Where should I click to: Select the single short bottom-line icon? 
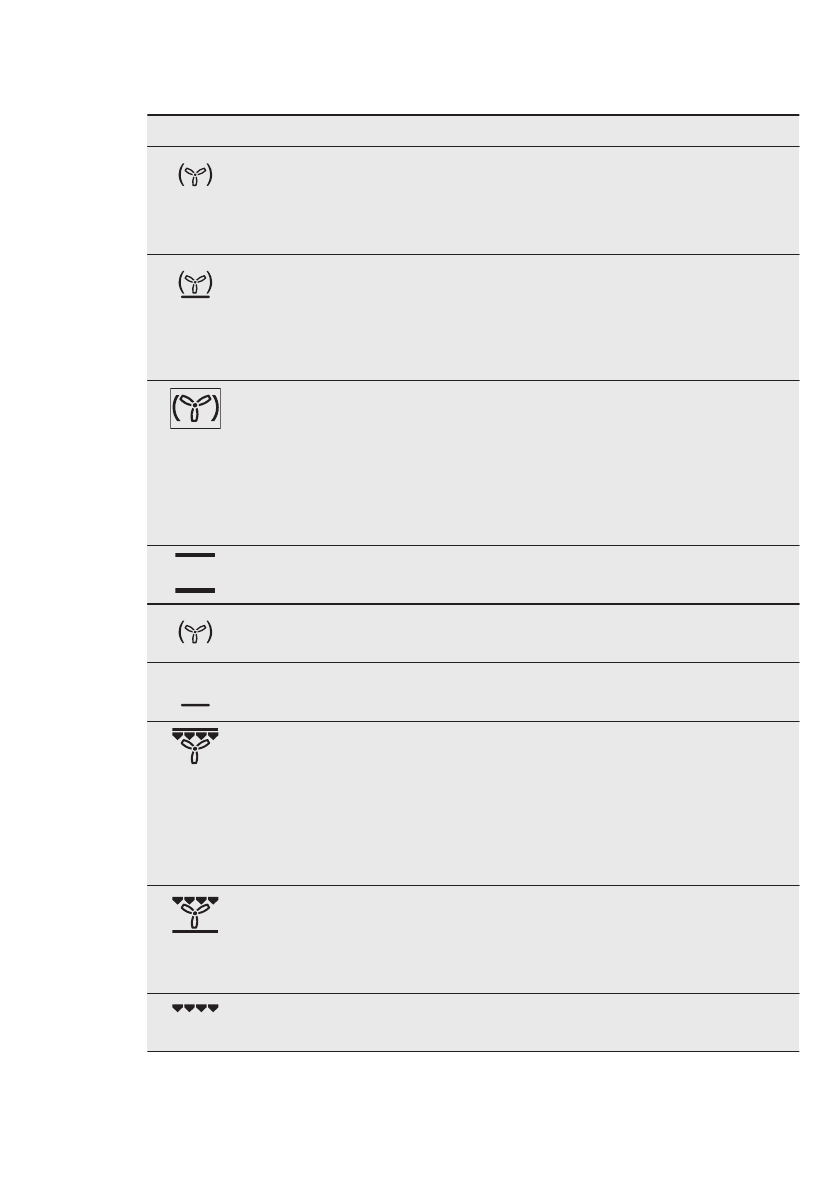pos(196,704)
